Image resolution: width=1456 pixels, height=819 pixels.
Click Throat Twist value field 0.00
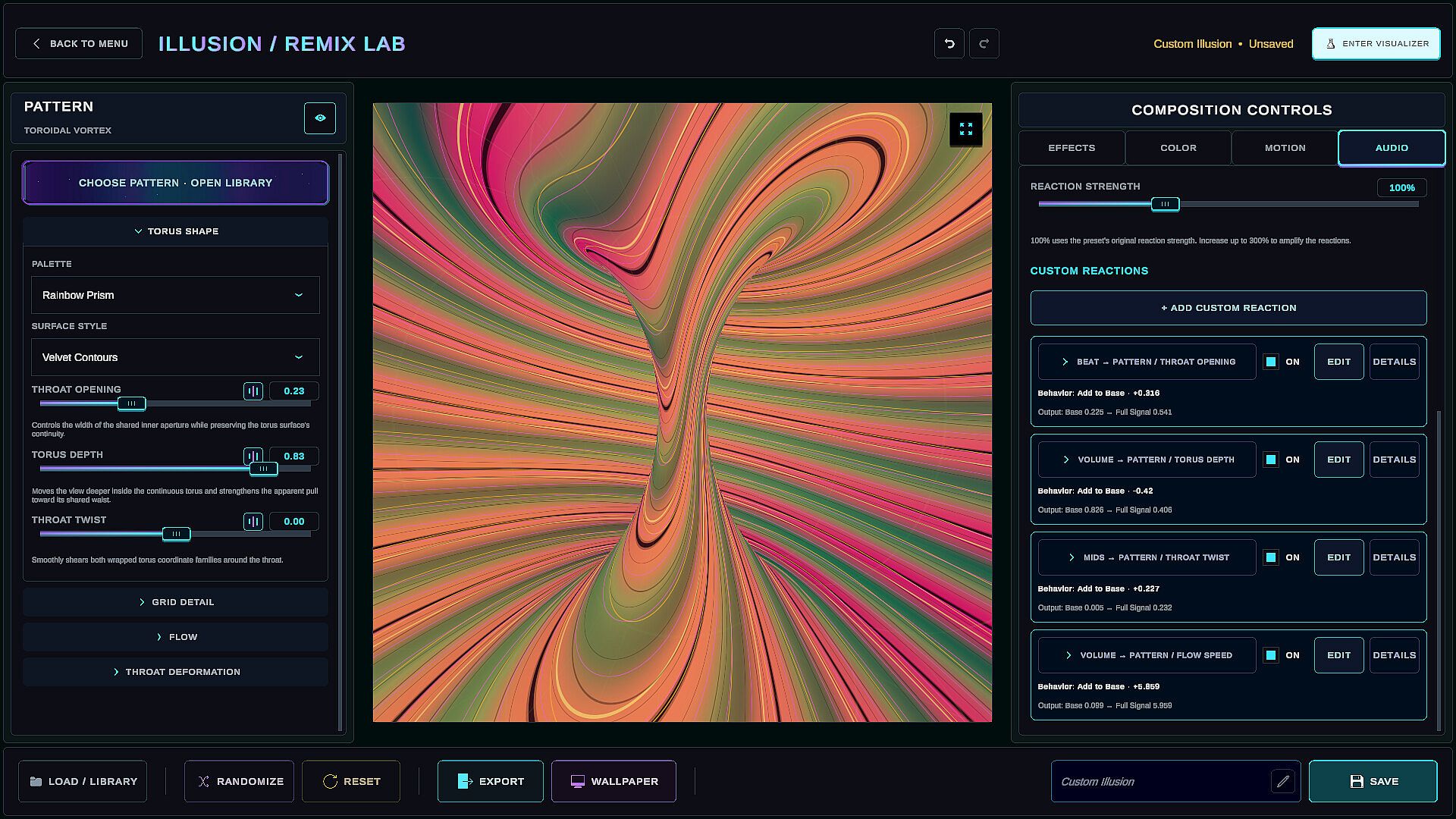293,522
